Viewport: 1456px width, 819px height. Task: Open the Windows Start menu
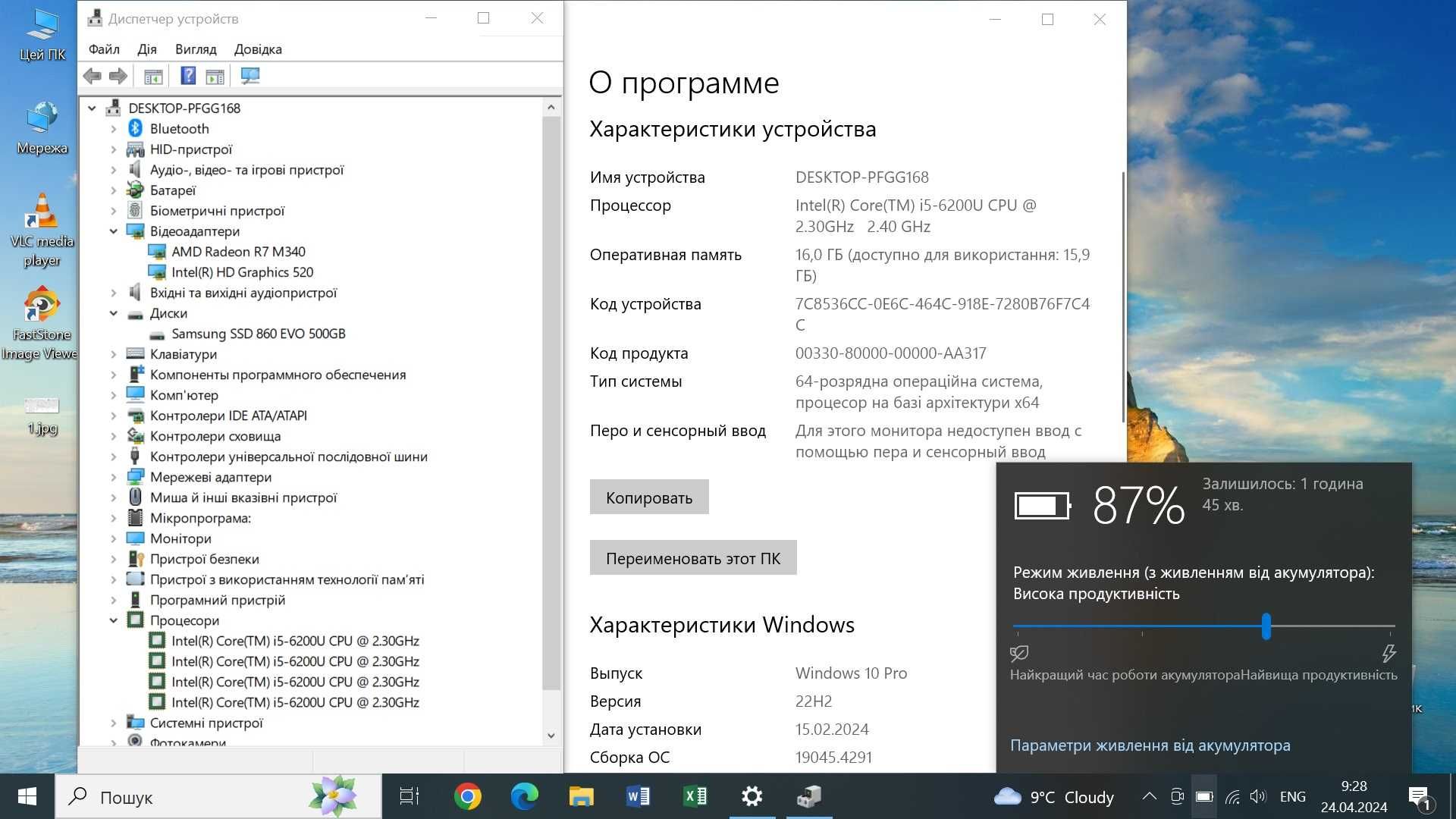point(27,796)
